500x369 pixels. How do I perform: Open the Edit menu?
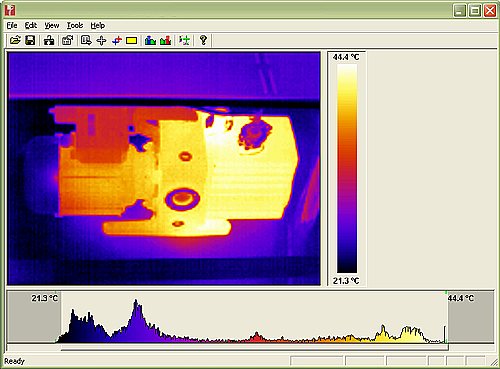coord(31,25)
